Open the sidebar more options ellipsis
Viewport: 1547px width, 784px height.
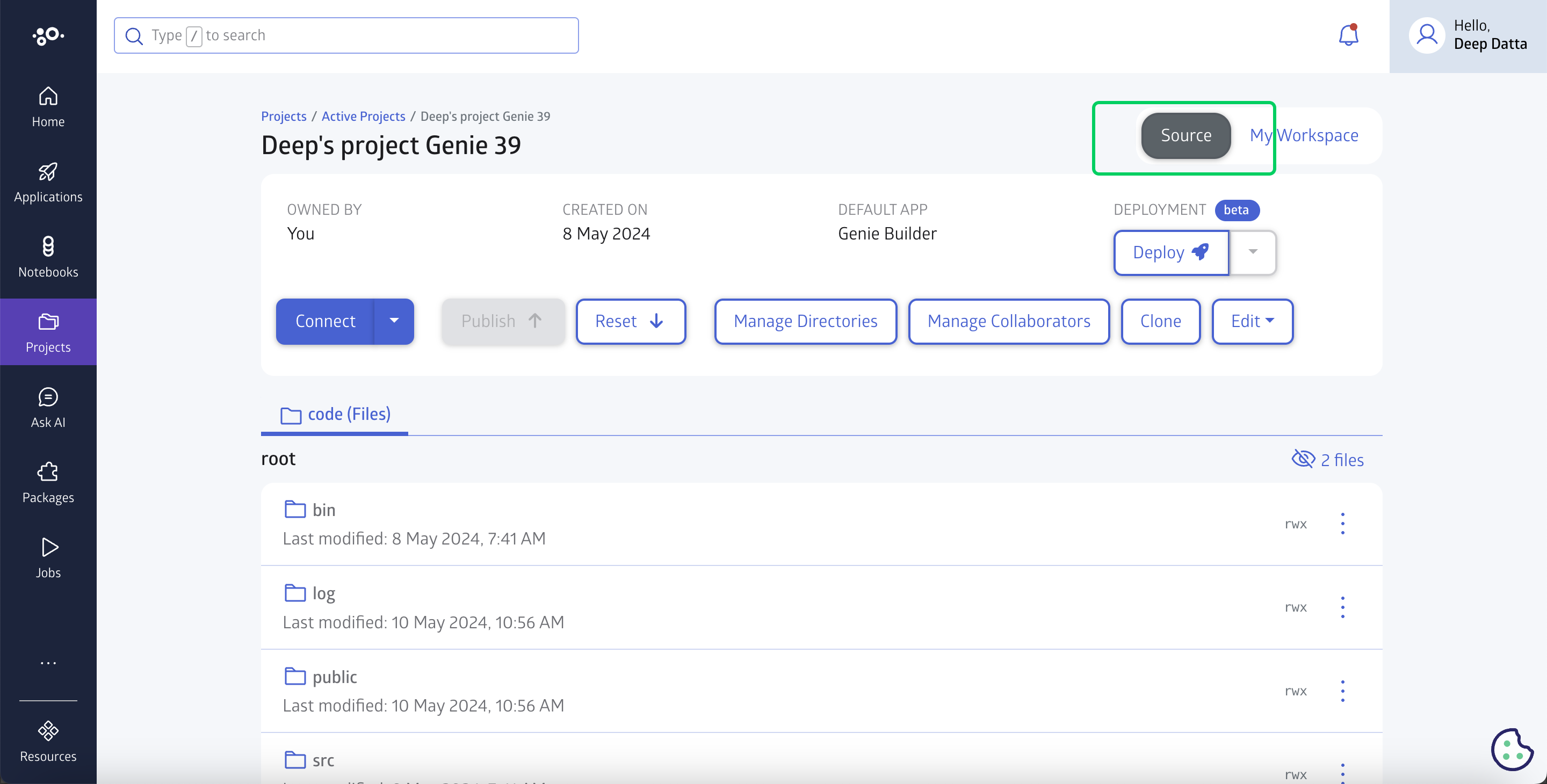click(x=48, y=663)
